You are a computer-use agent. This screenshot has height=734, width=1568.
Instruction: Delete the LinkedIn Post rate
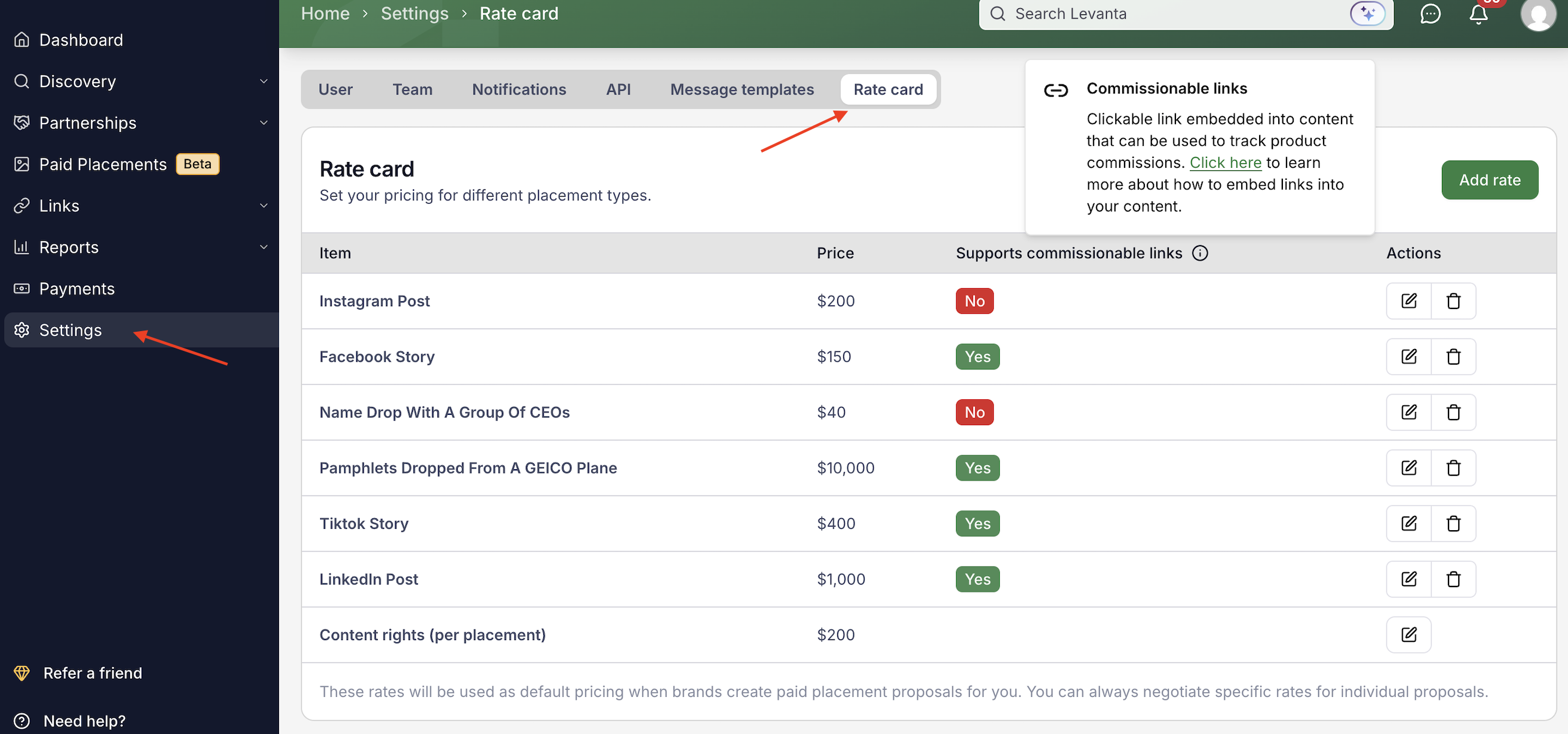[x=1453, y=579]
